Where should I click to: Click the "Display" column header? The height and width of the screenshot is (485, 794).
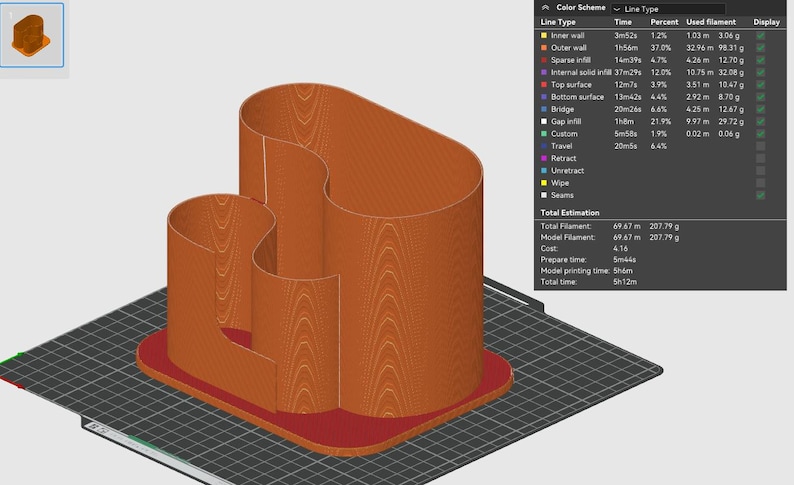tap(766, 22)
